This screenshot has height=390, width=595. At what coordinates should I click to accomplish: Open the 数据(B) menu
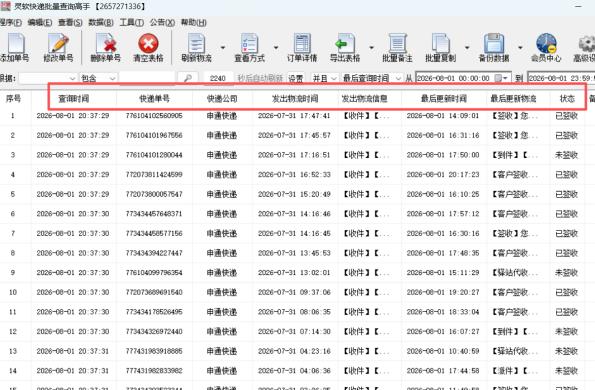[101, 22]
